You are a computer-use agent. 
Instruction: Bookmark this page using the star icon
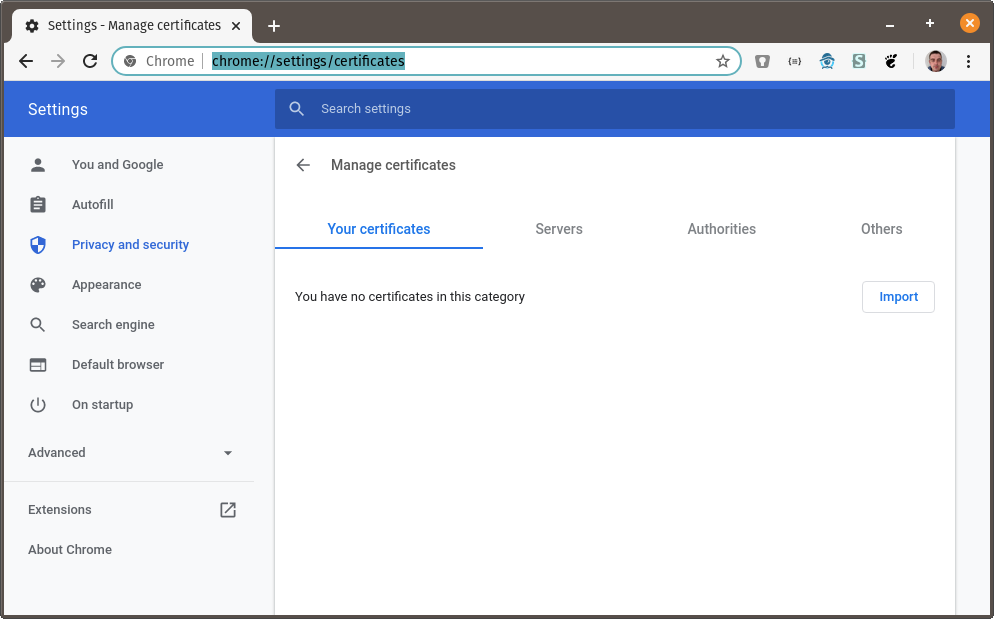coord(723,61)
